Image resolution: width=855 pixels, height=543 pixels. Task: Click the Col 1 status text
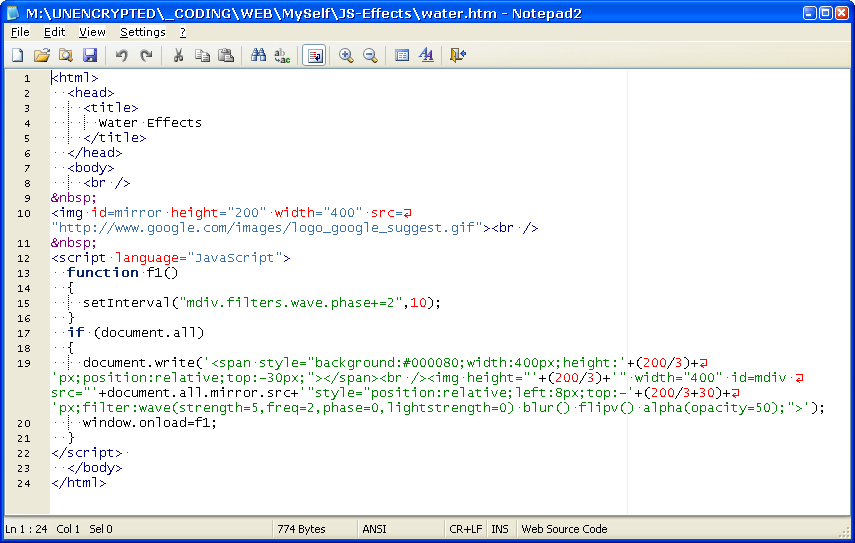click(x=68, y=529)
